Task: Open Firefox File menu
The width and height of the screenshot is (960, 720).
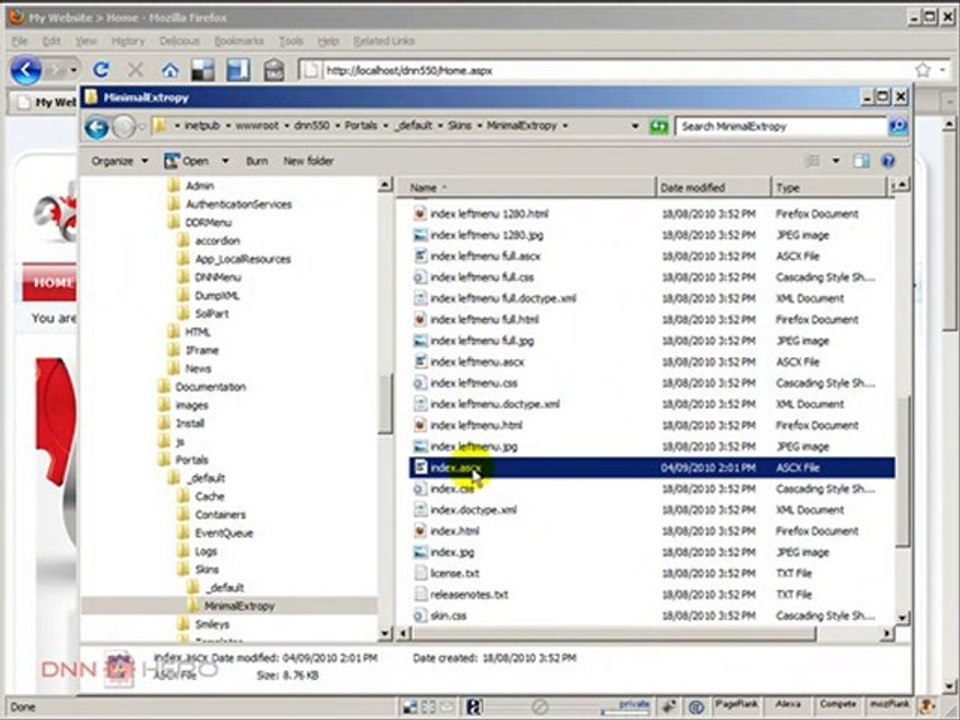Action: tap(20, 41)
